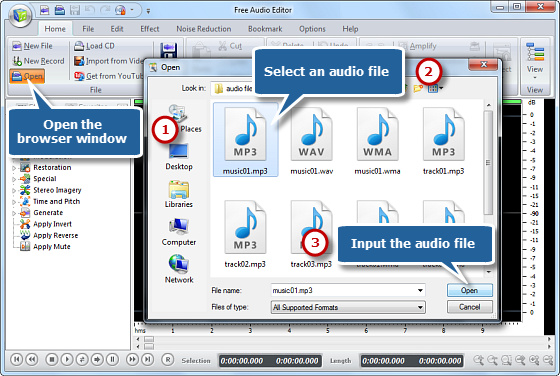The image size is (560, 376).
Task: Jump to end with skip-forward button
Action: tap(148, 359)
